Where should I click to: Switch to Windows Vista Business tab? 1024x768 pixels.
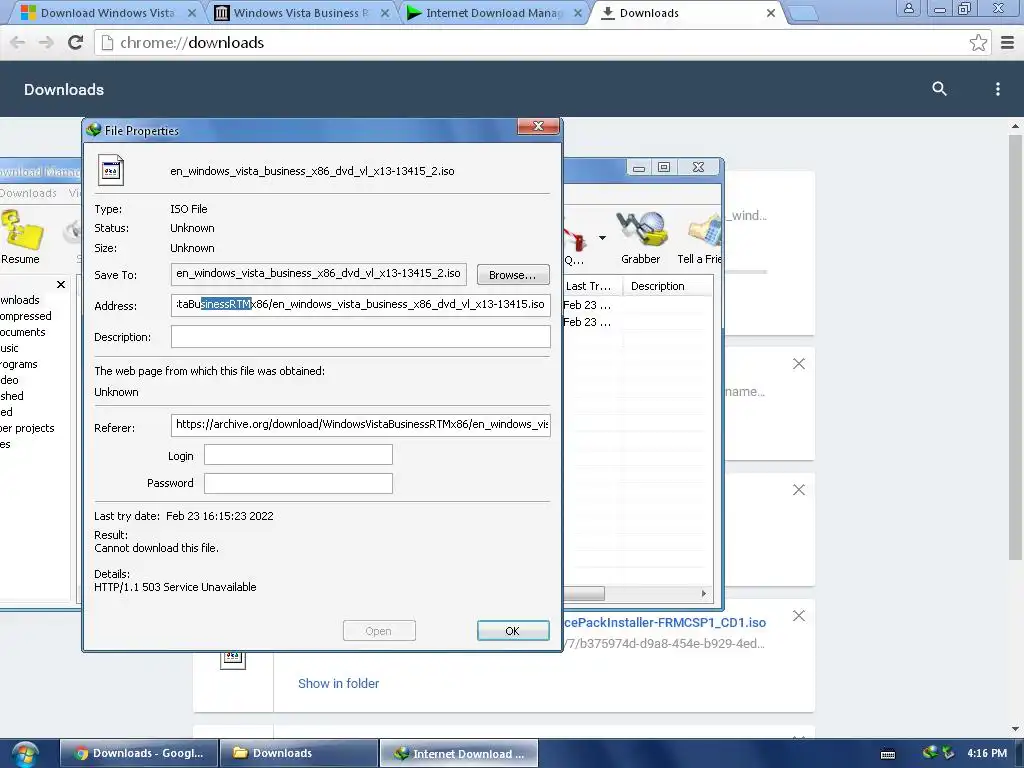[x=301, y=13]
